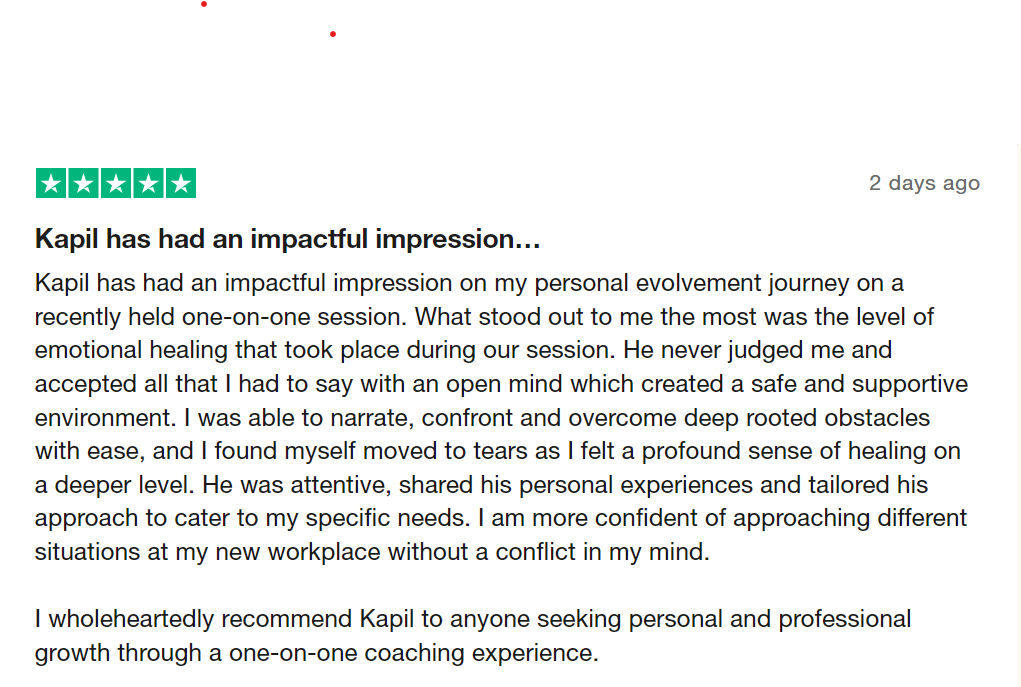Click the second green rating star

[x=83, y=183]
